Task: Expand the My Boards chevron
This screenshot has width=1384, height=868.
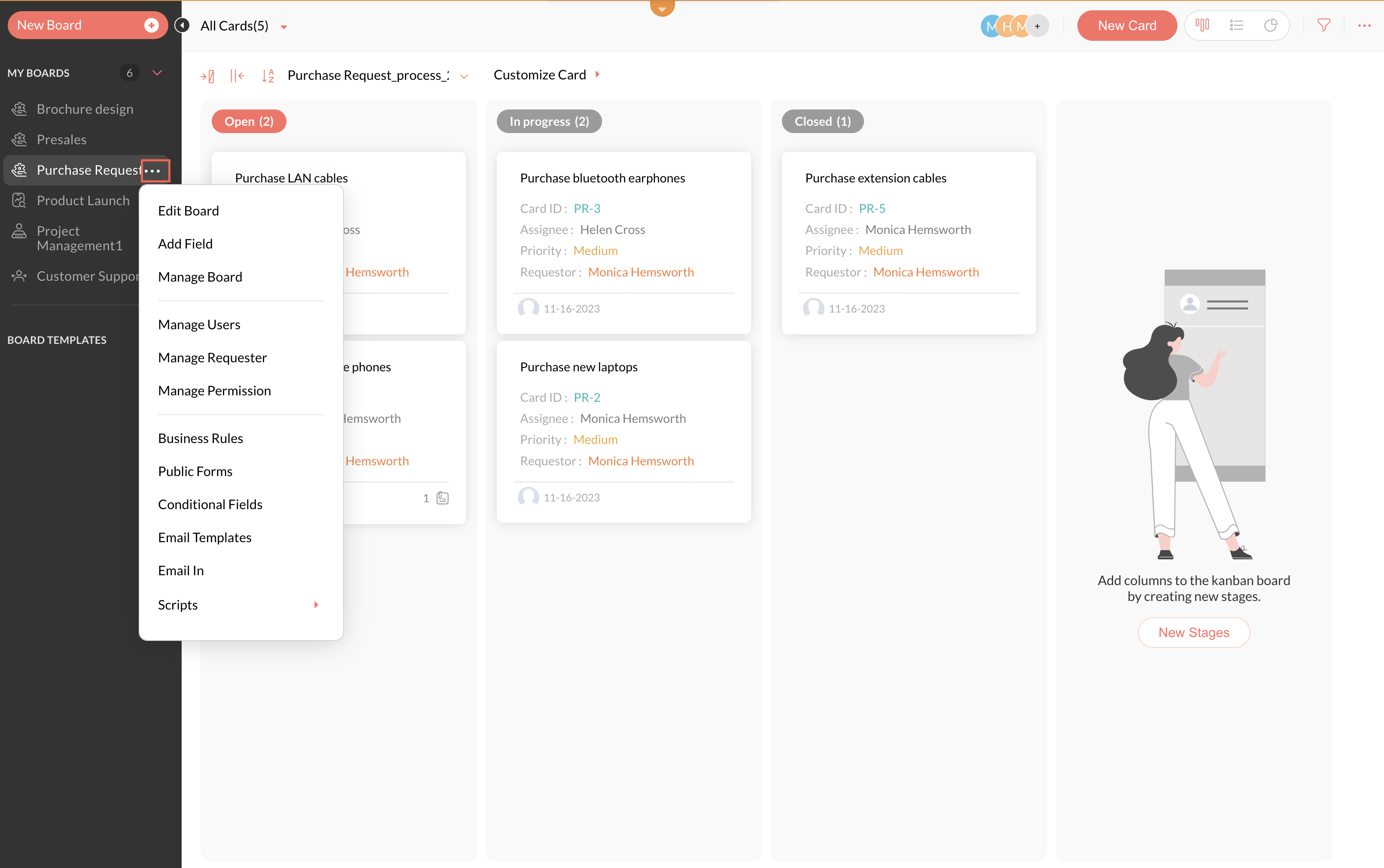Action: click(157, 73)
